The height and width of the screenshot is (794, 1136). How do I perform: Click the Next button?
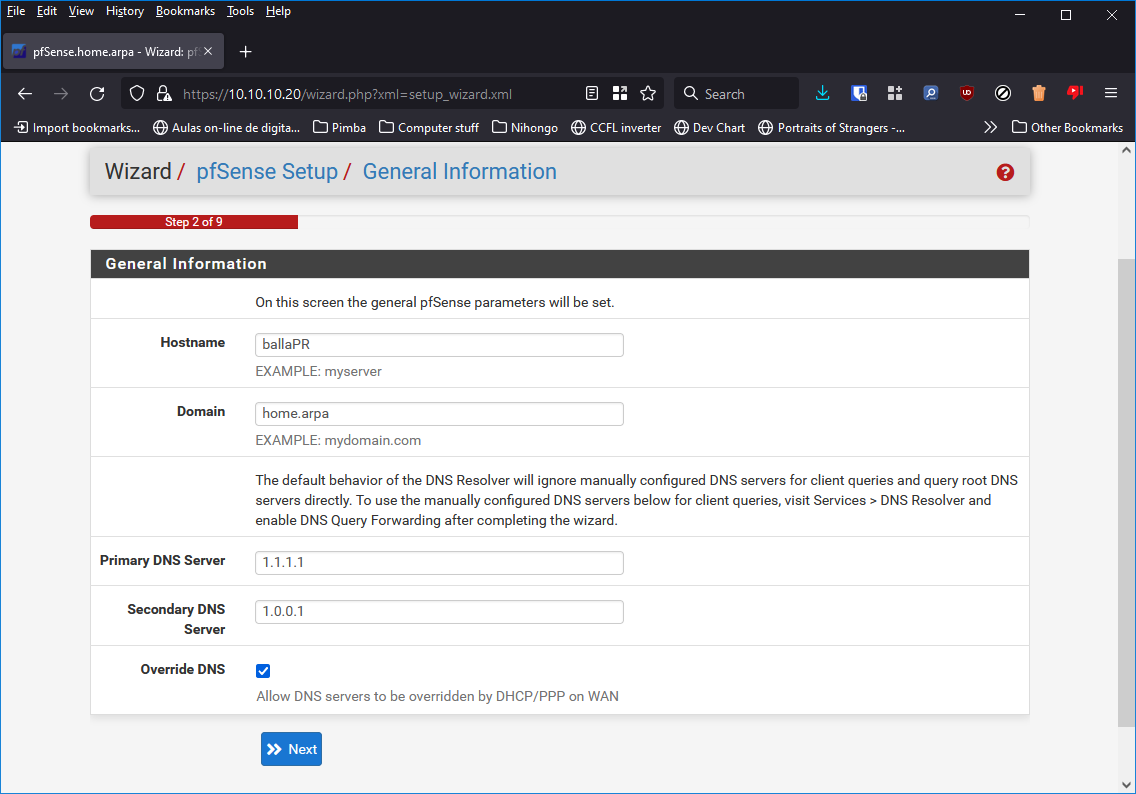click(x=291, y=749)
